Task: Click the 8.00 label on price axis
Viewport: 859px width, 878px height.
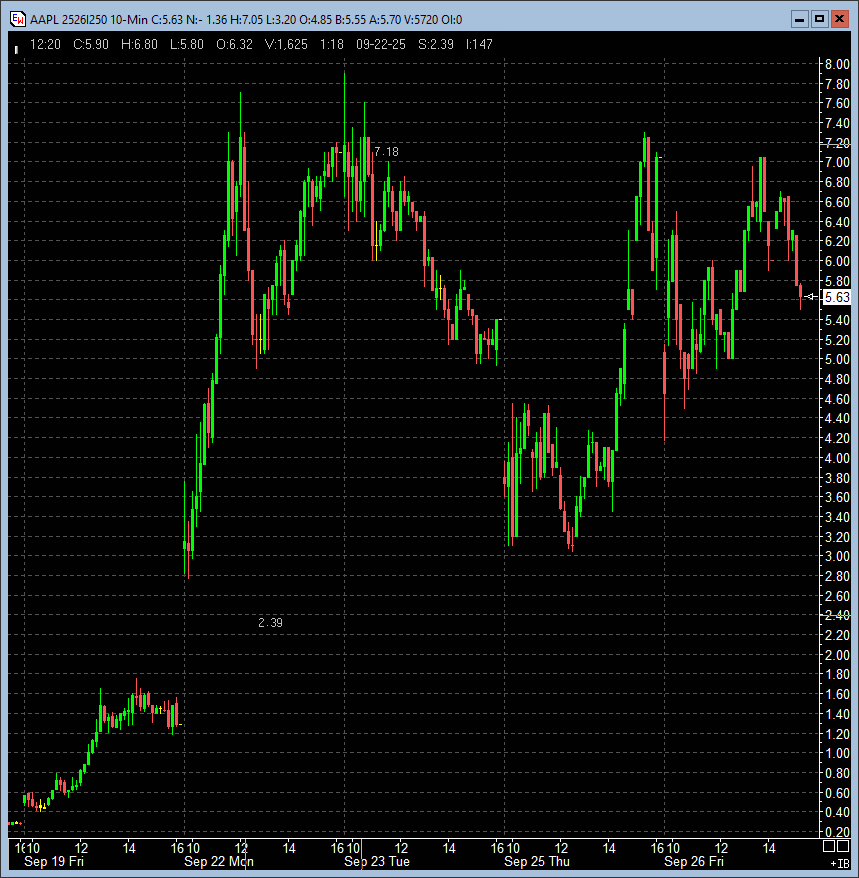Action: tap(836, 64)
